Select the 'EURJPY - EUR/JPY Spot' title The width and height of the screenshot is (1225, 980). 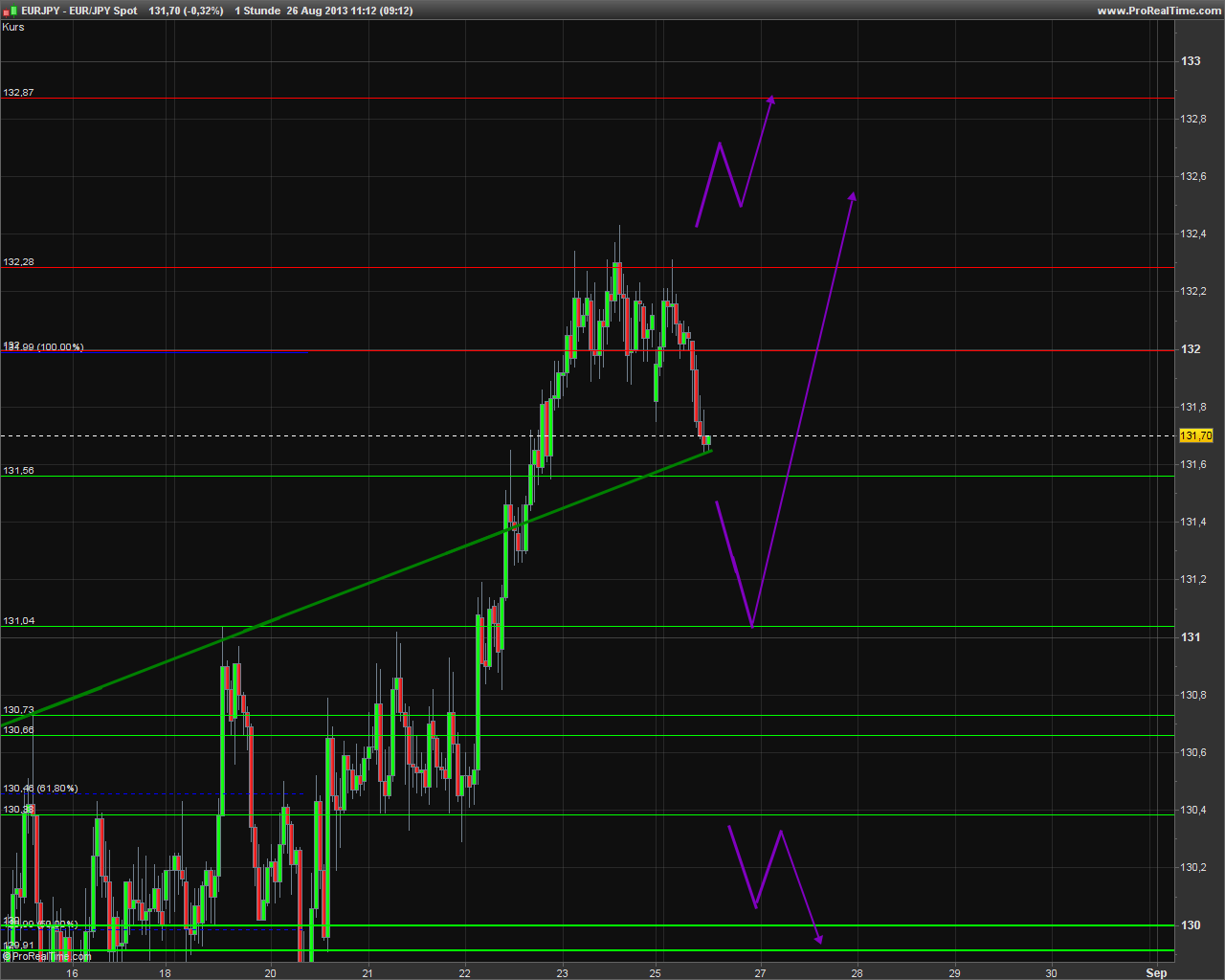coord(78,11)
